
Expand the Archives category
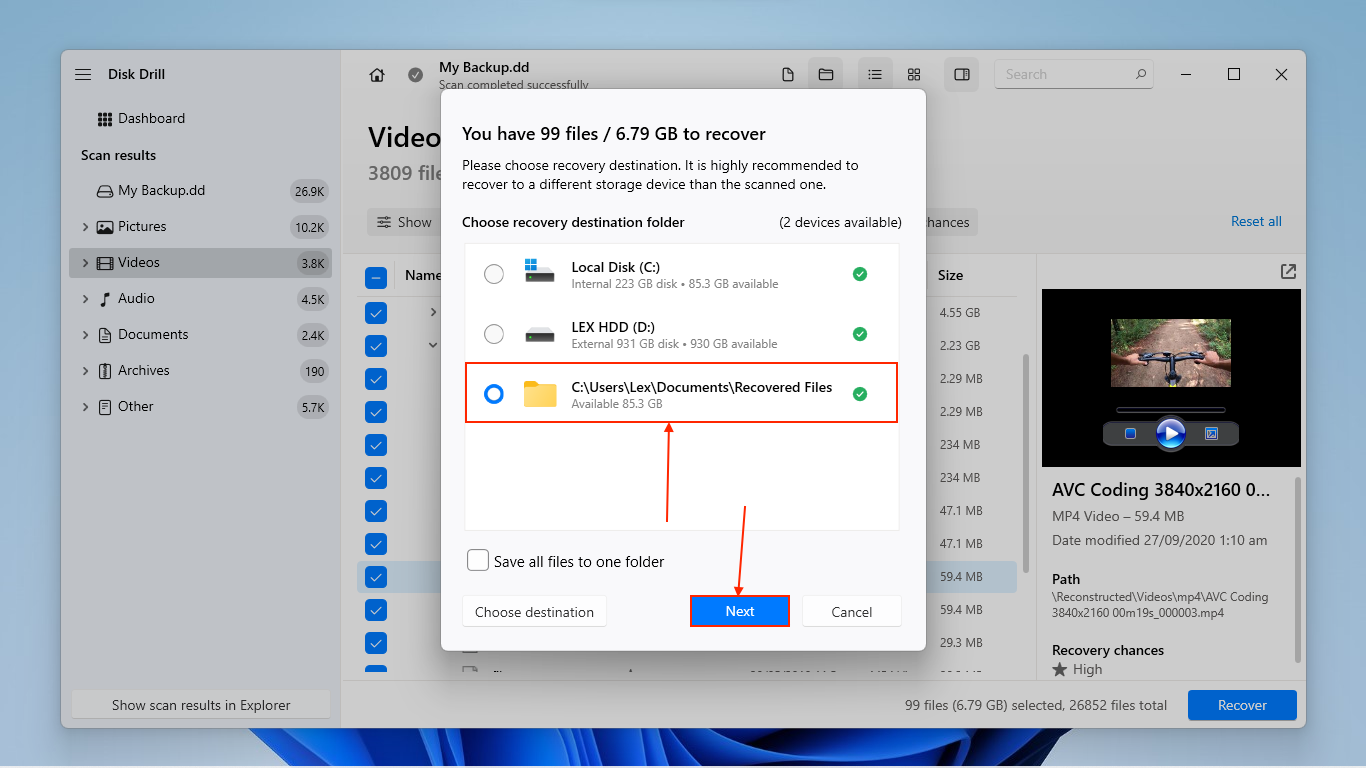[86, 370]
